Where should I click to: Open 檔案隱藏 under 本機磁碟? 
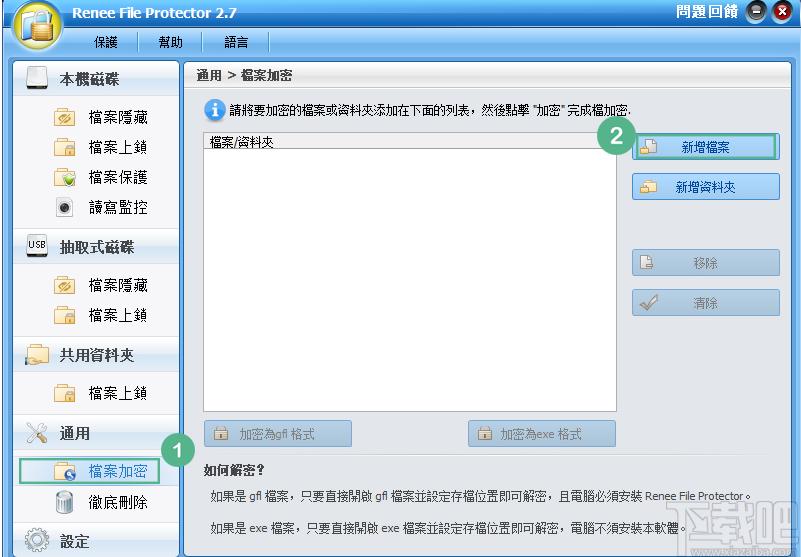118,118
